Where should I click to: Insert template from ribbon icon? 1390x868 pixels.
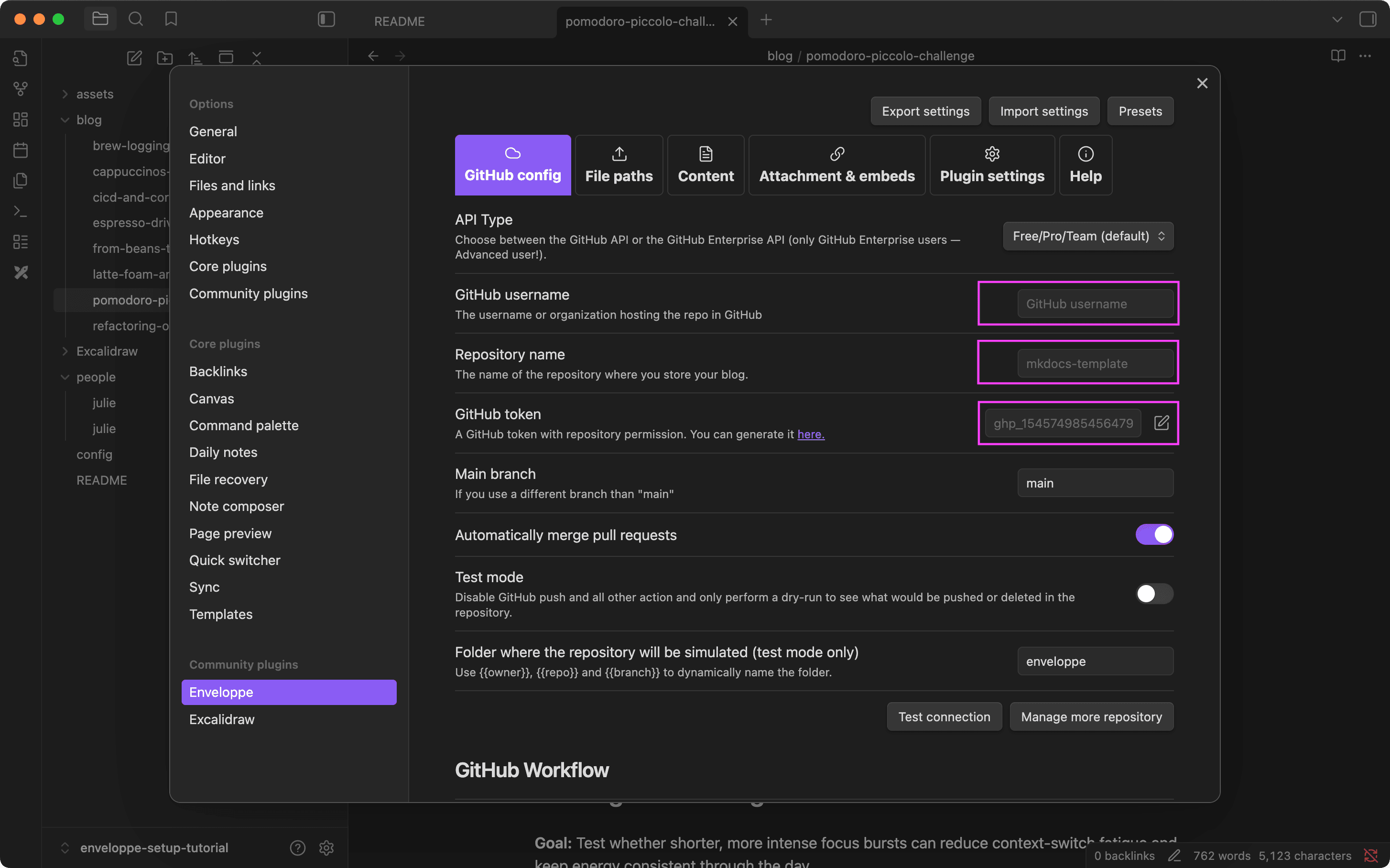pyautogui.click(x=21, y=180)
